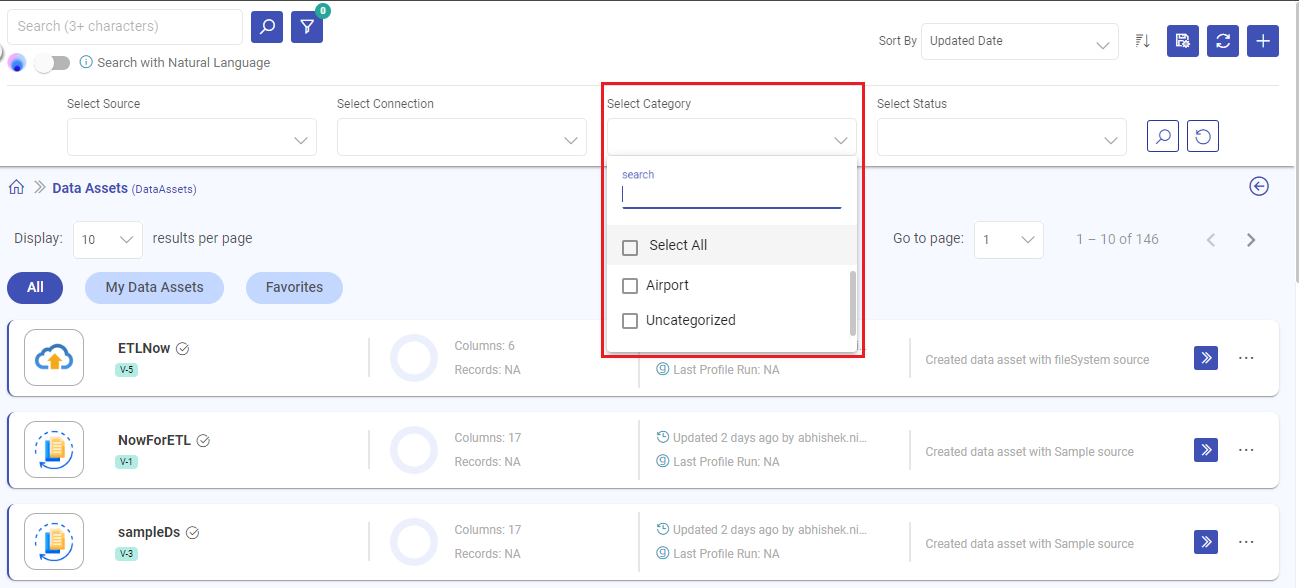The width and height of the screenshot is (1299, 588).
Task: Enable the Uncategorized checkbox
Action: [630, 320]
